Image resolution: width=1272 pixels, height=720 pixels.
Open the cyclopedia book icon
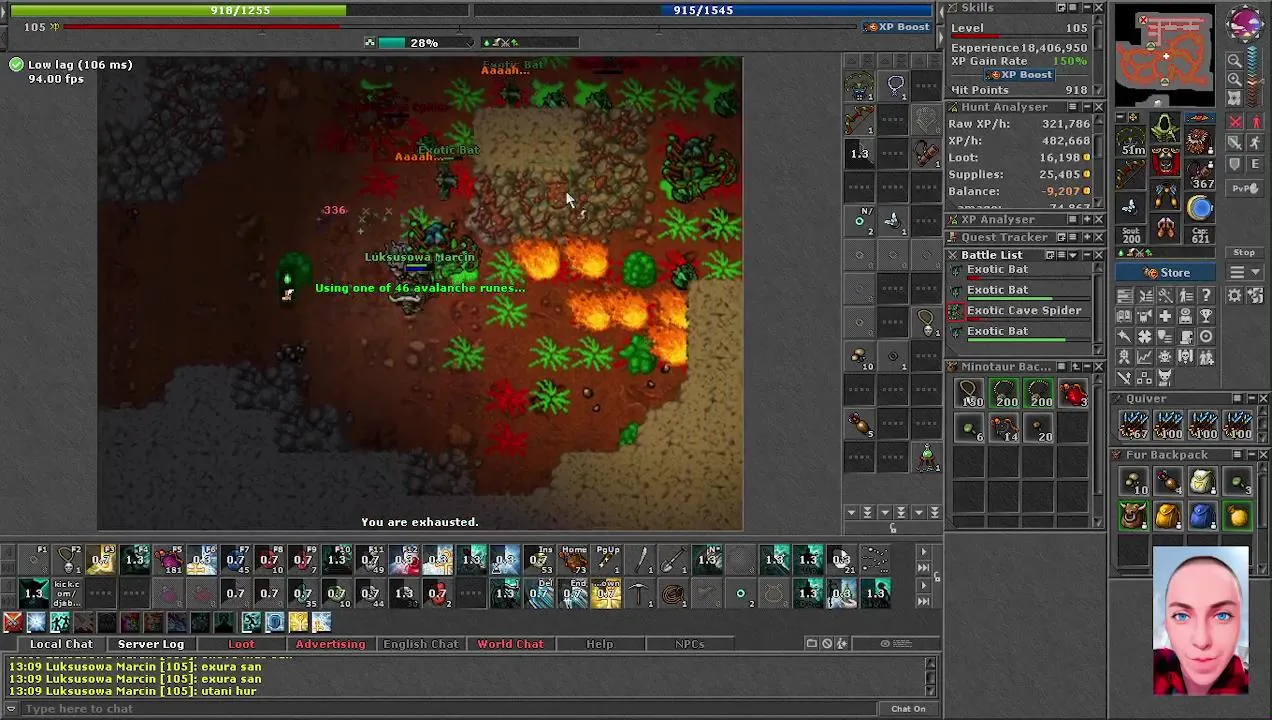[1124, 316]
